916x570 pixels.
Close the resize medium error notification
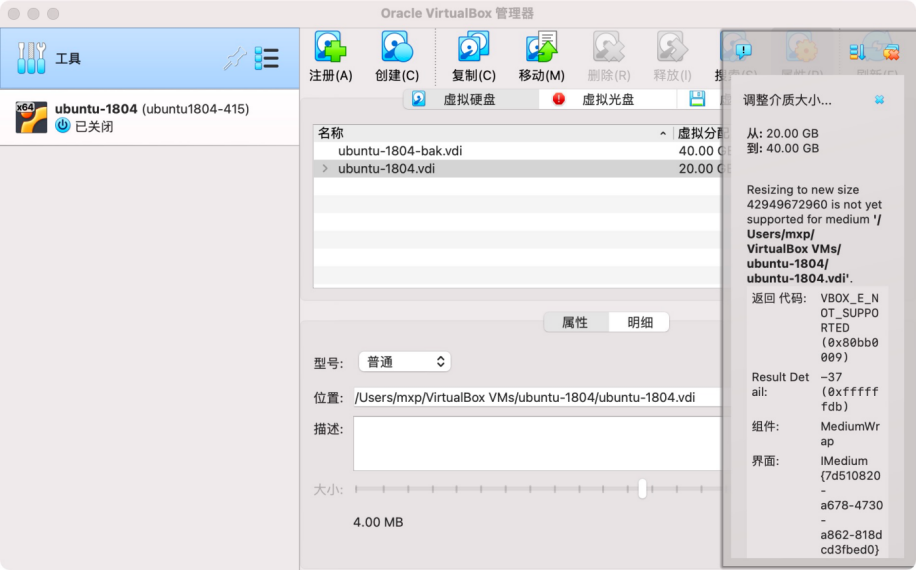point(879,100)
